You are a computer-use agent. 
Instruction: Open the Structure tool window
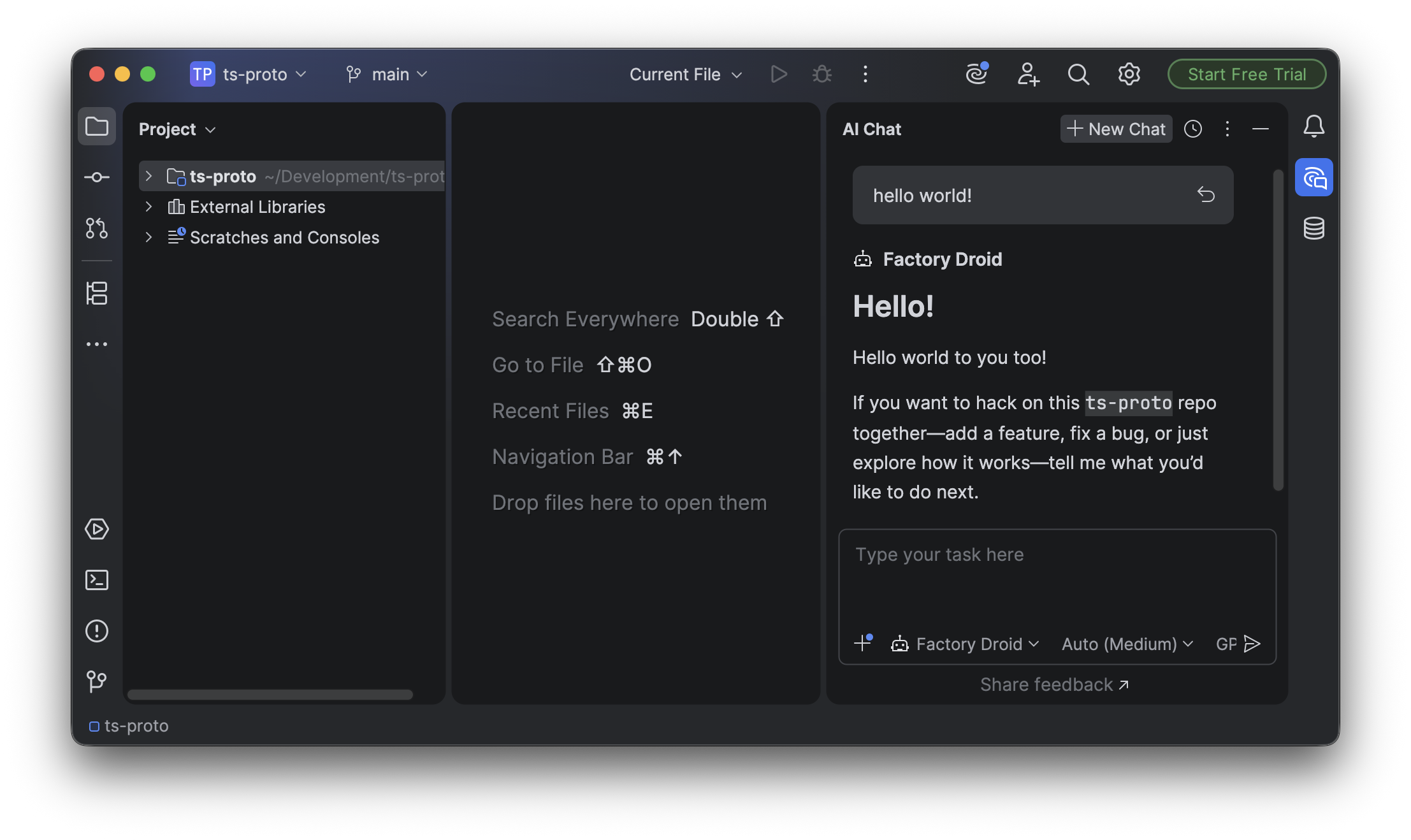[x=97, y=293]
